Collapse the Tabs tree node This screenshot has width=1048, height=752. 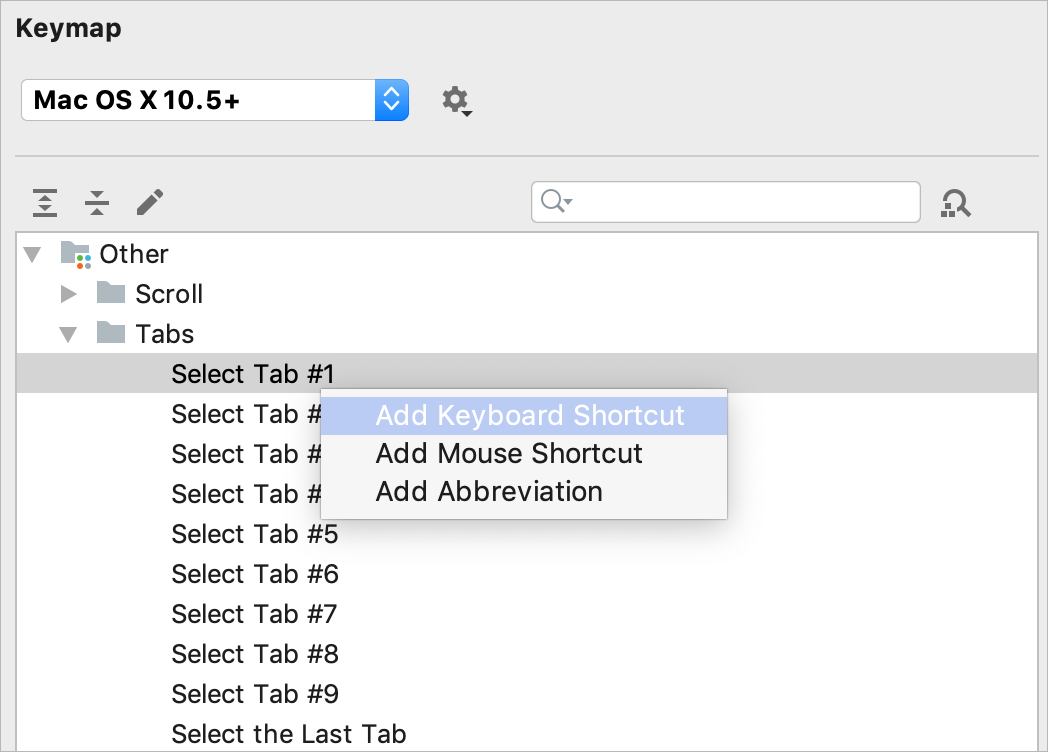click(68, 334)
